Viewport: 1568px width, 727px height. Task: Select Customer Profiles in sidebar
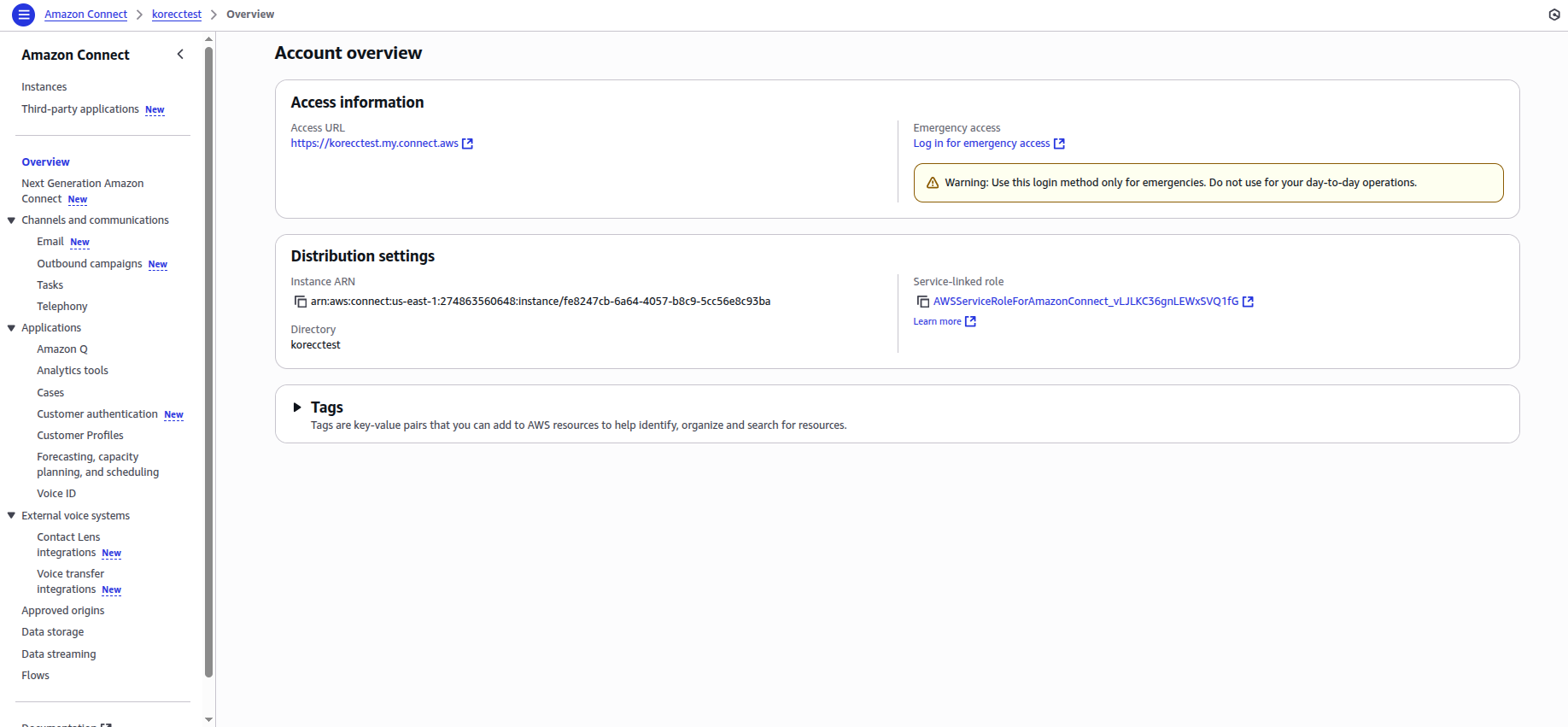[x=79, y=436]
